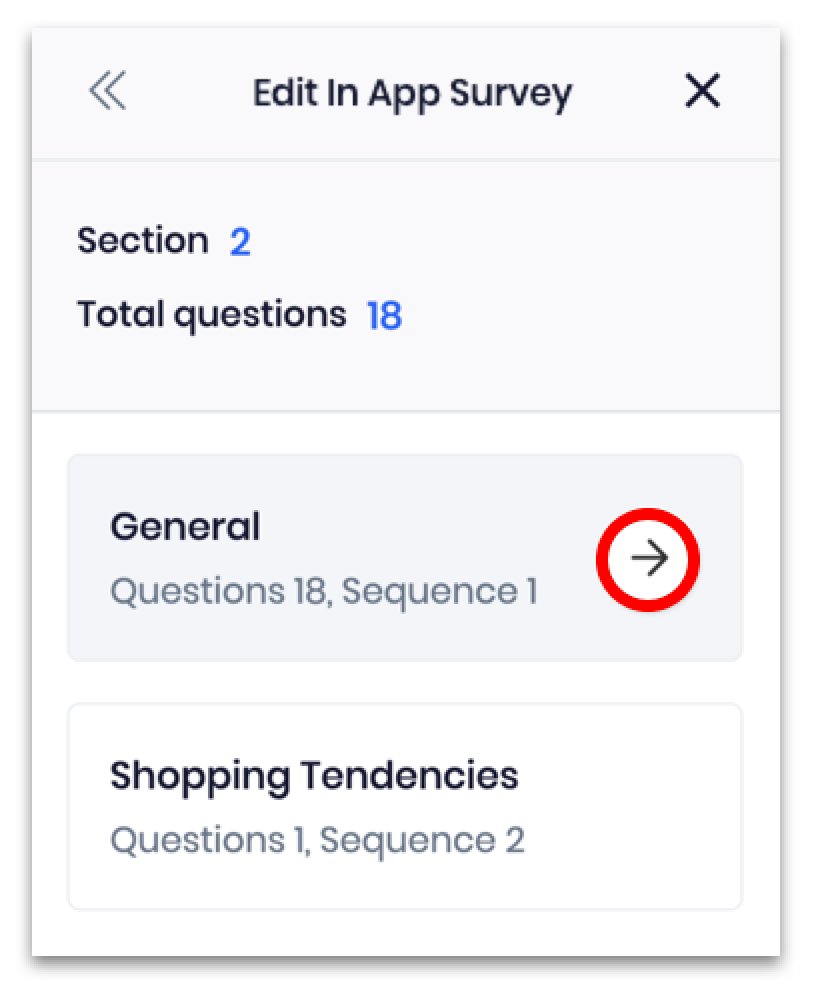Click the Edit In App Survey title

pyautogui.click(x=412, y=92)
